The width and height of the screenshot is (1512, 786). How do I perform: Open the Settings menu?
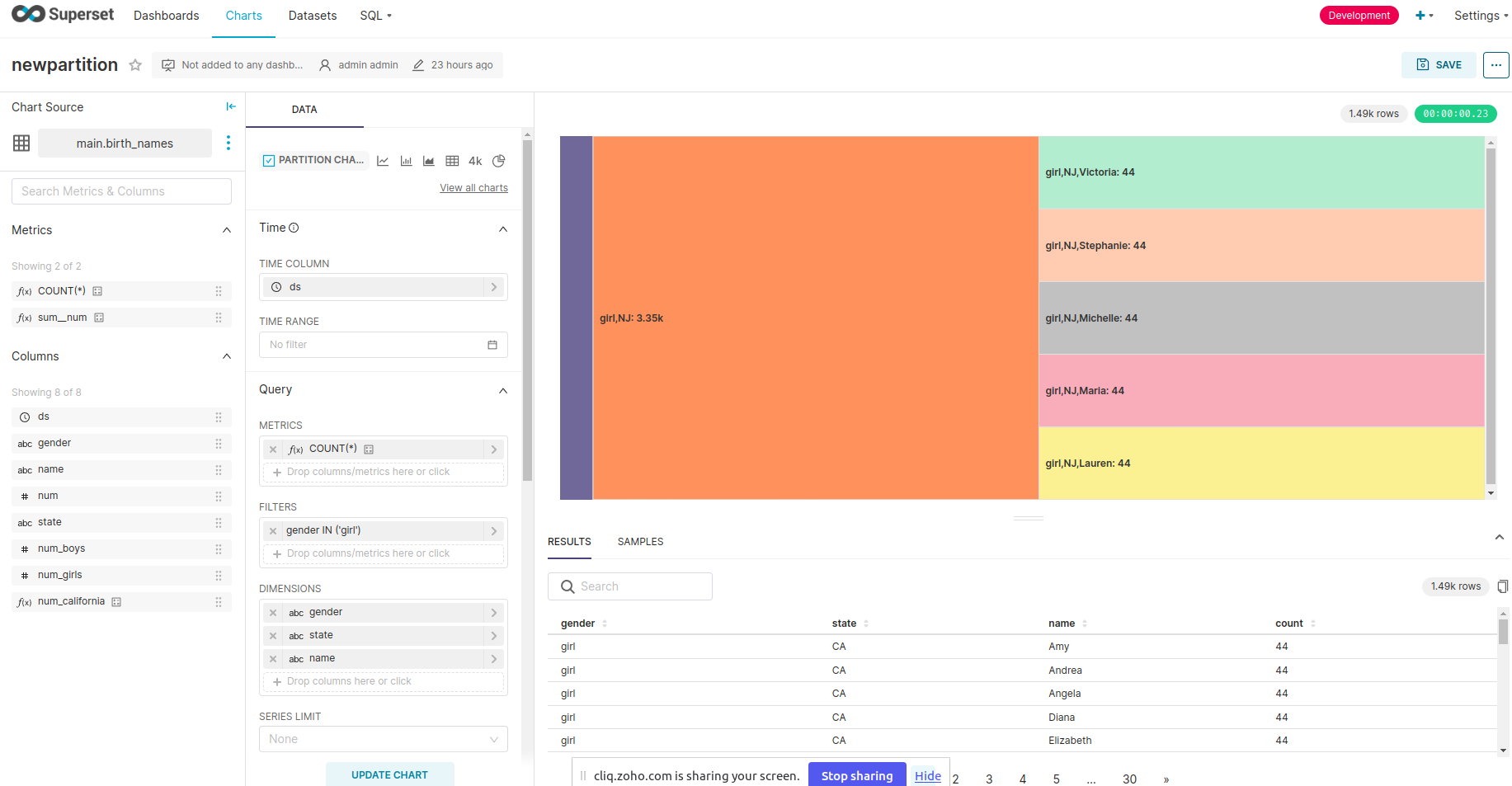pyautogui.click(x=1477, y=15)
